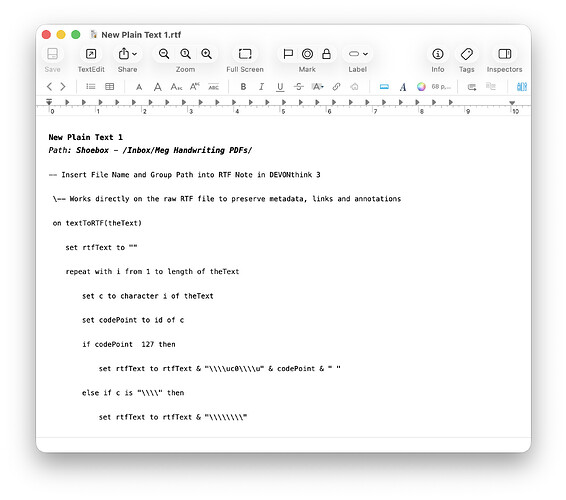Toggle italic formatting
This screenshot has height=500, width=566.
261,87
